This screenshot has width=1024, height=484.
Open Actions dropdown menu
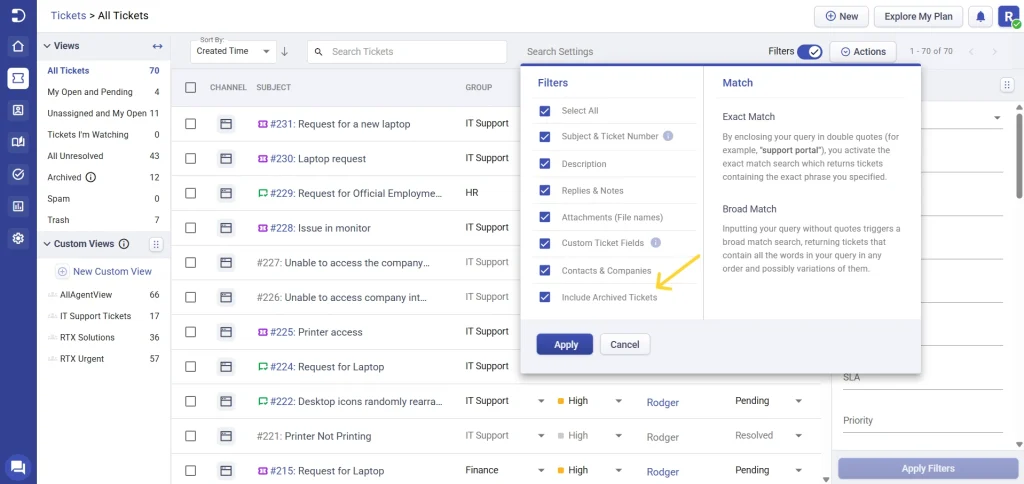tap(863, 52)
